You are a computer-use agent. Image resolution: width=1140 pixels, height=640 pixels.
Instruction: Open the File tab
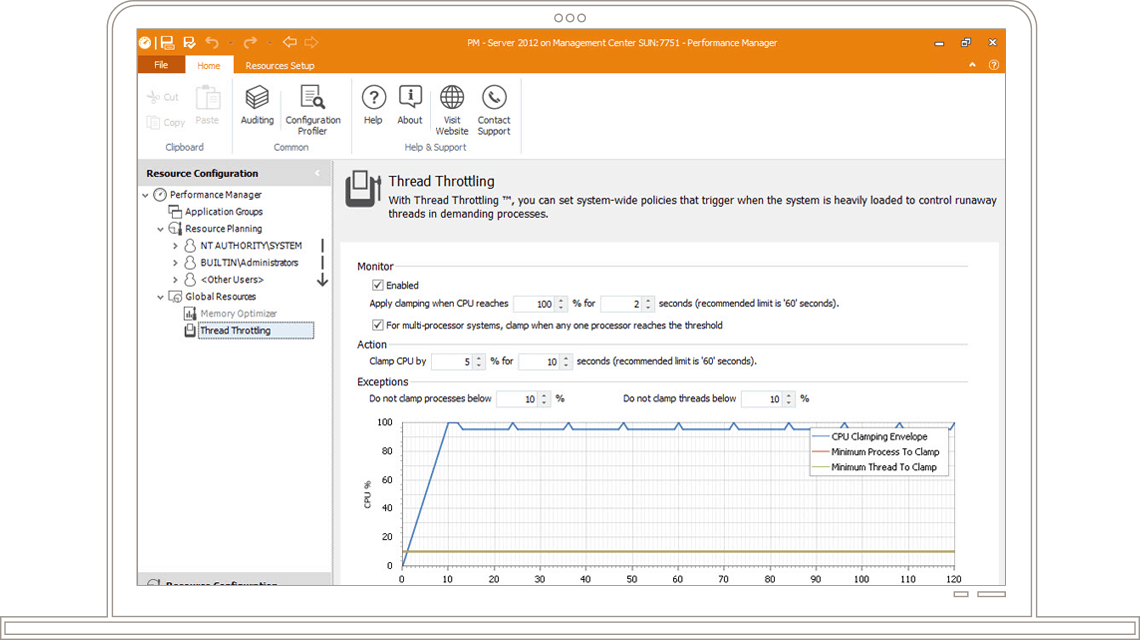tap(161, 65)
